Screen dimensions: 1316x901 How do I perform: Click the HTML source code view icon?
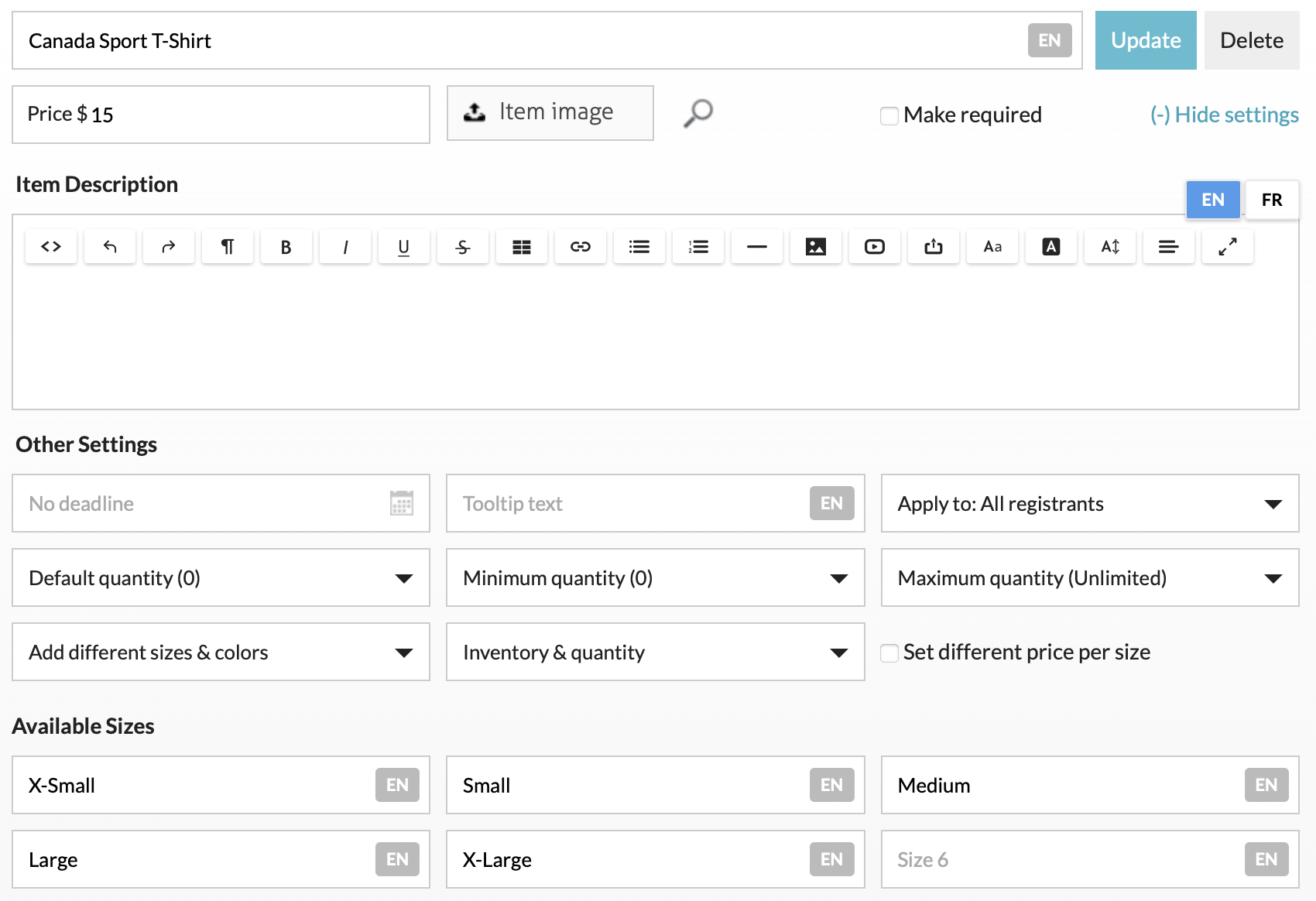click(x=51, y=247)
